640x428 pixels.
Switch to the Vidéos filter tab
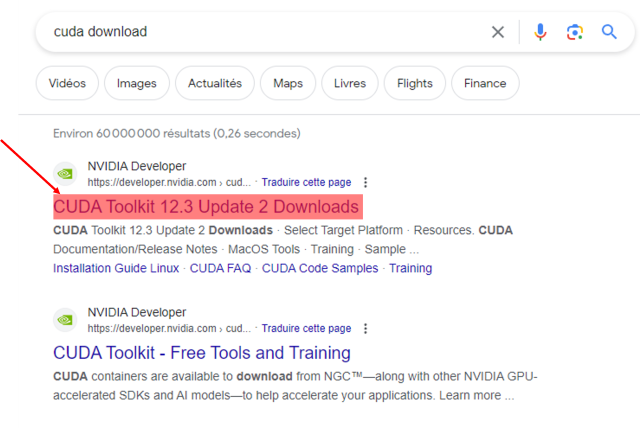click(x=67, y=83)
